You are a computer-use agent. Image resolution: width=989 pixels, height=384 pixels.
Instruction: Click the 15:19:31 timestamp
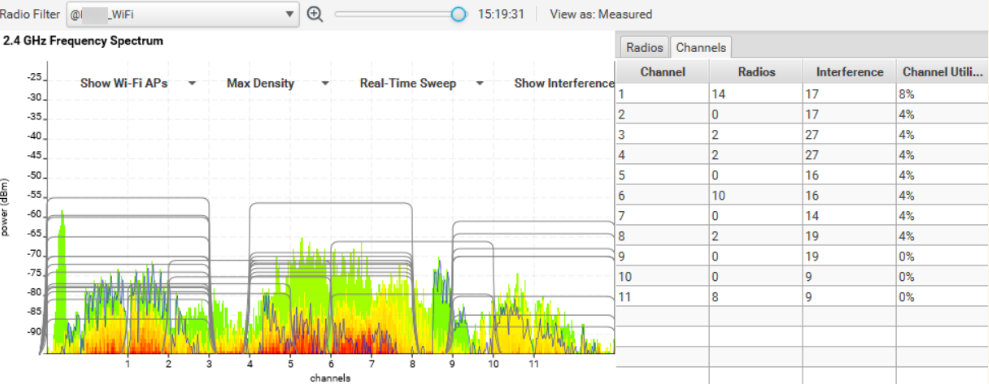tap(501, 14)
